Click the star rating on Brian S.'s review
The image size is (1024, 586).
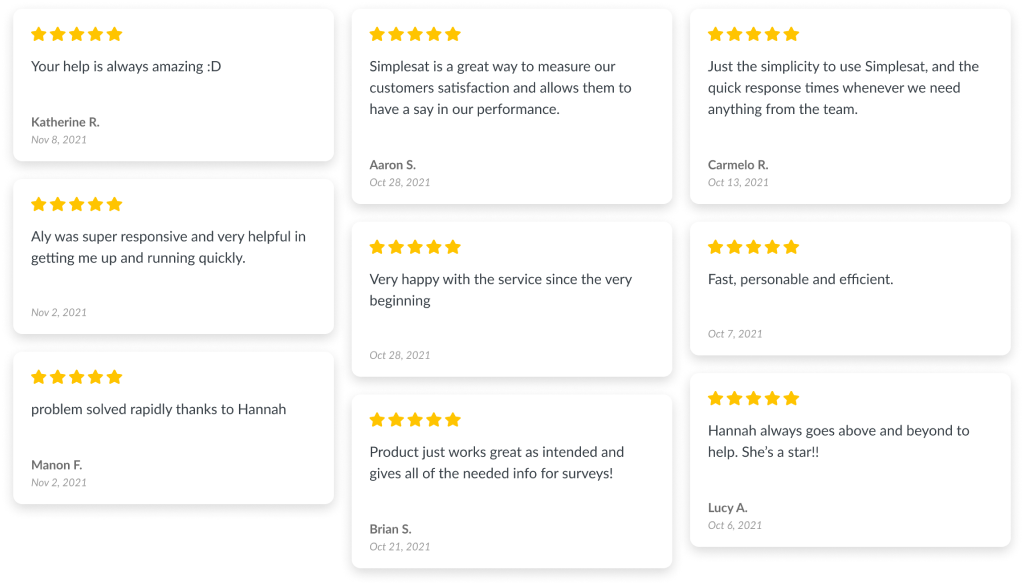coord(415,419)
